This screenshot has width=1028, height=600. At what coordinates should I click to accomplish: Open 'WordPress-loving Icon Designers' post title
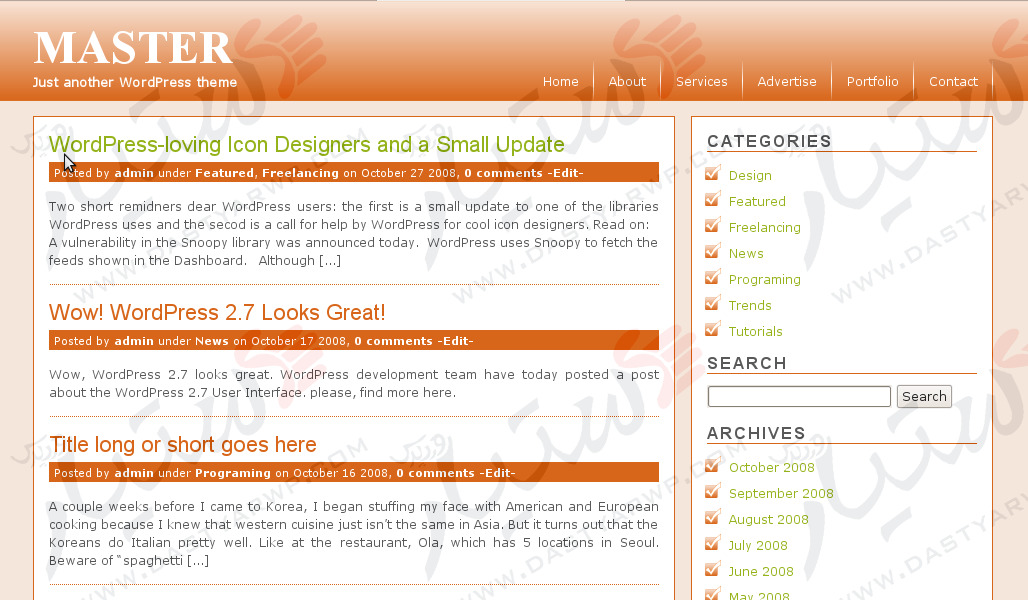(x=307, y=145)
